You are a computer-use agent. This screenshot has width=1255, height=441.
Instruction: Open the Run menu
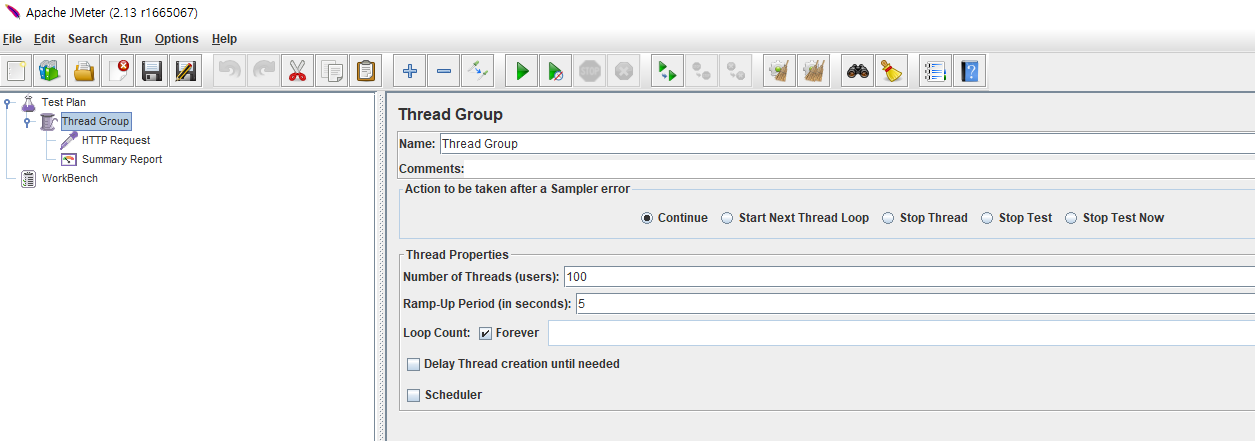[x=130, y=39]
